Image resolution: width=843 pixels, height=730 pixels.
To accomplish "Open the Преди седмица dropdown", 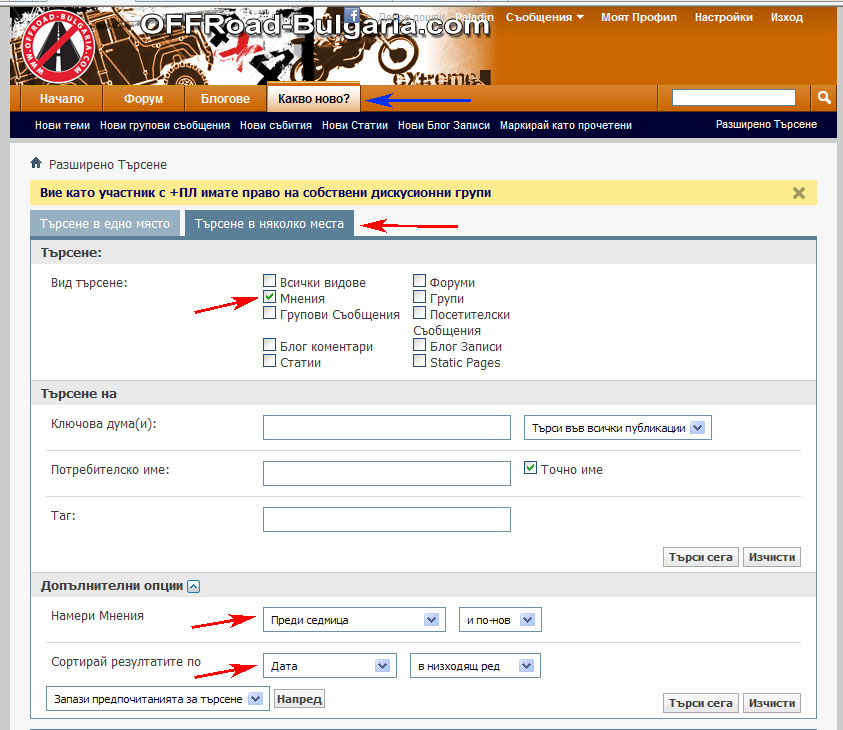I will (354, 620).
